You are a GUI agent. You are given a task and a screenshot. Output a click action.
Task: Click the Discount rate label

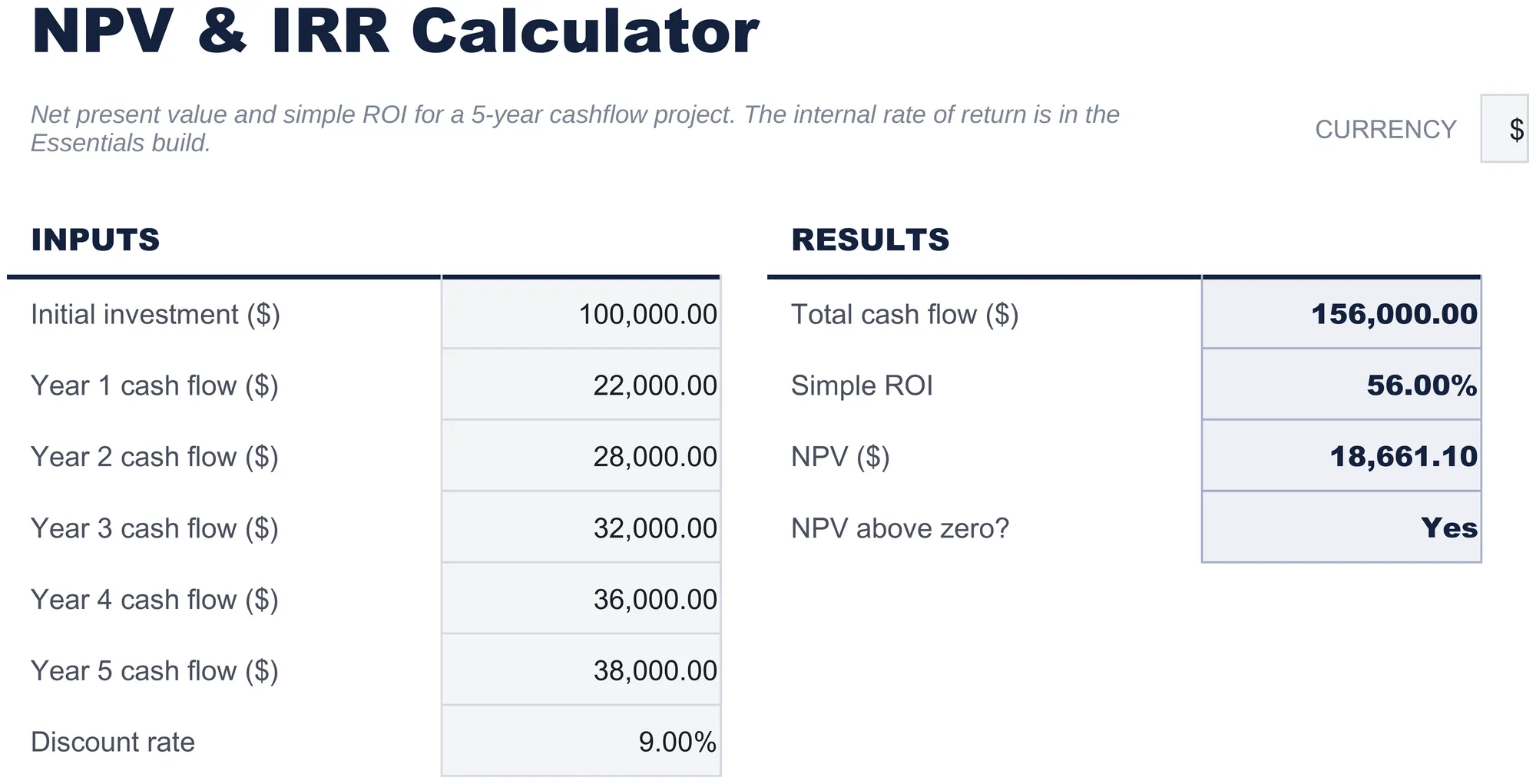pos(113,742)
